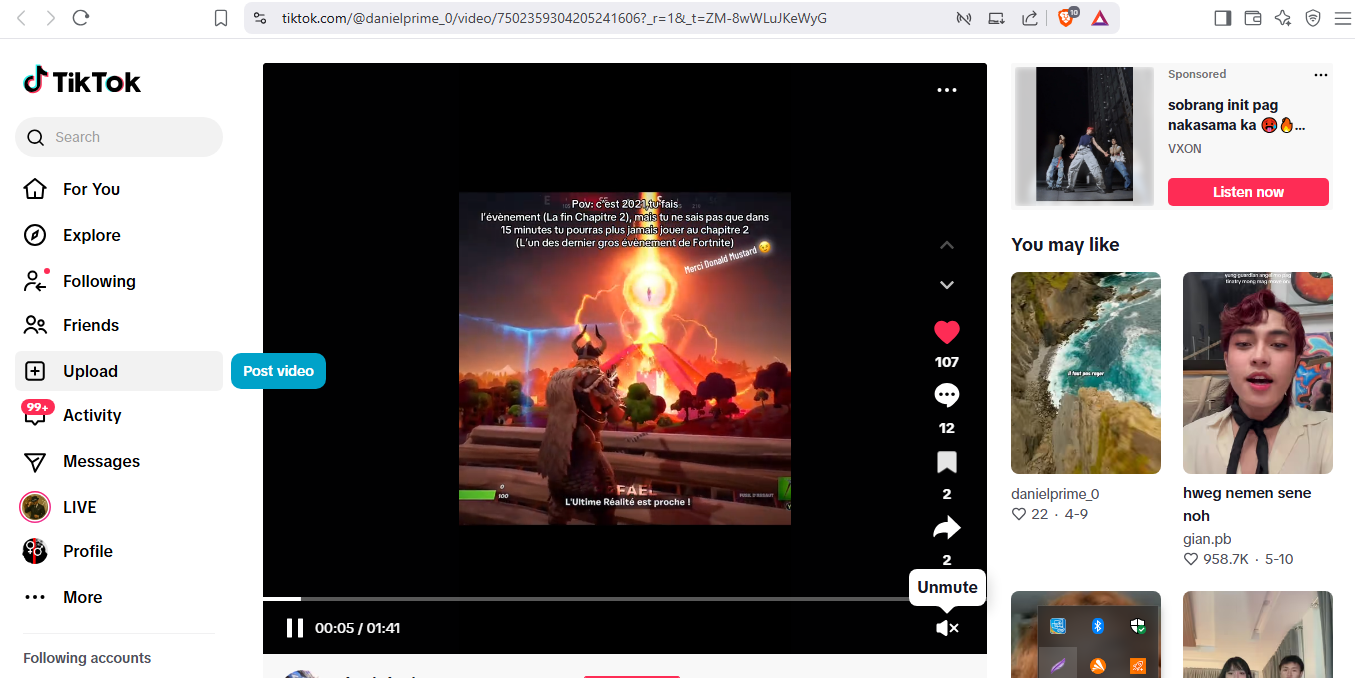Open the Brave Wallet icon
The height and width of the screenshot is (678, 1355).
coord(1253,18)
